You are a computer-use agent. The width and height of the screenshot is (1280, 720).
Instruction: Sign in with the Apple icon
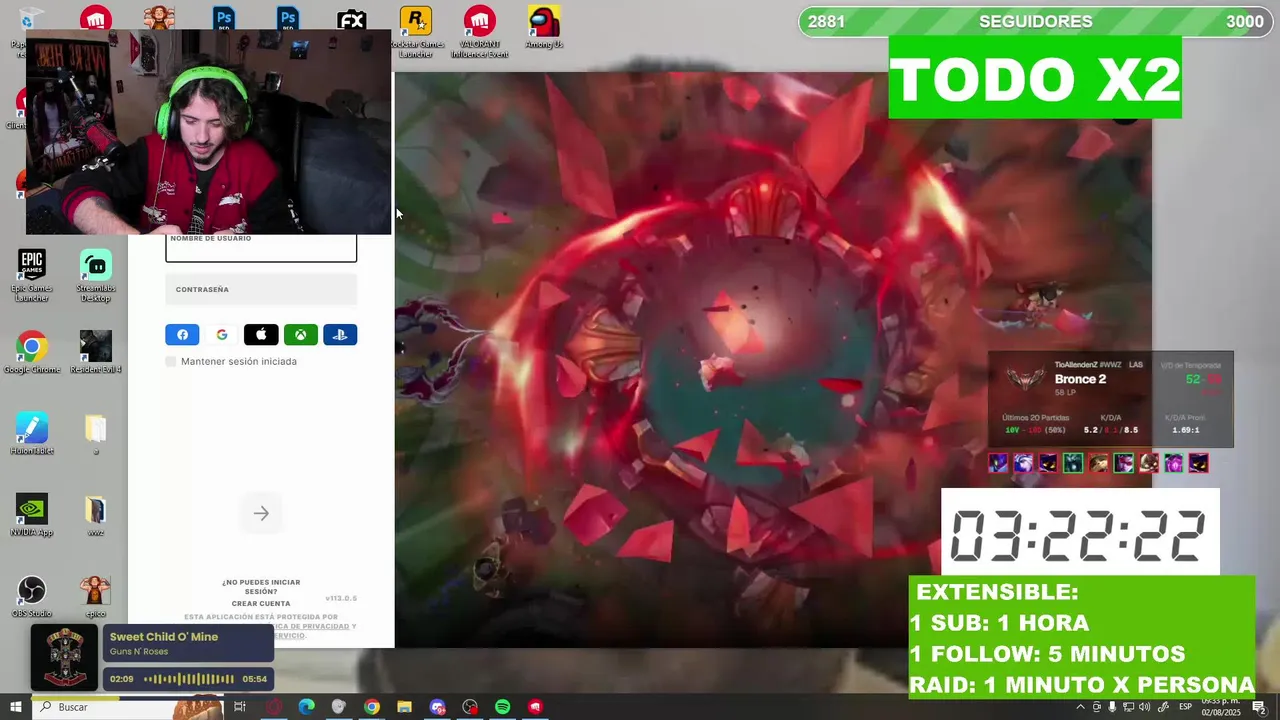tap(261, 335)
